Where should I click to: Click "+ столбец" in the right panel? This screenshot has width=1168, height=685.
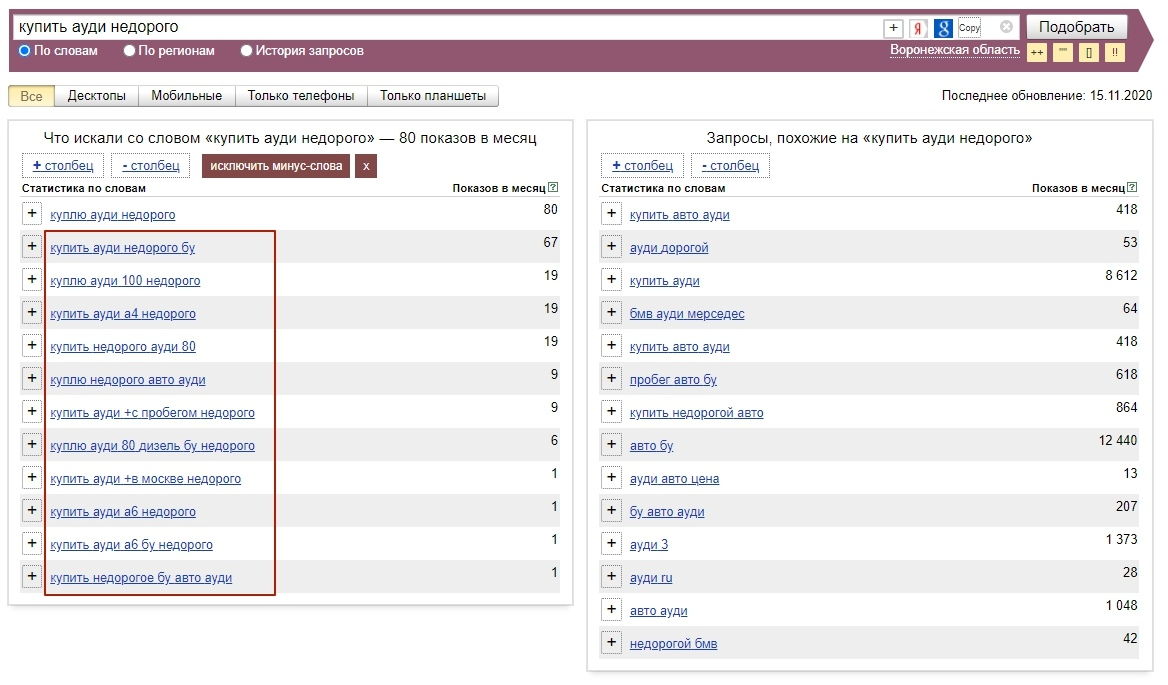tap(642, 165)
